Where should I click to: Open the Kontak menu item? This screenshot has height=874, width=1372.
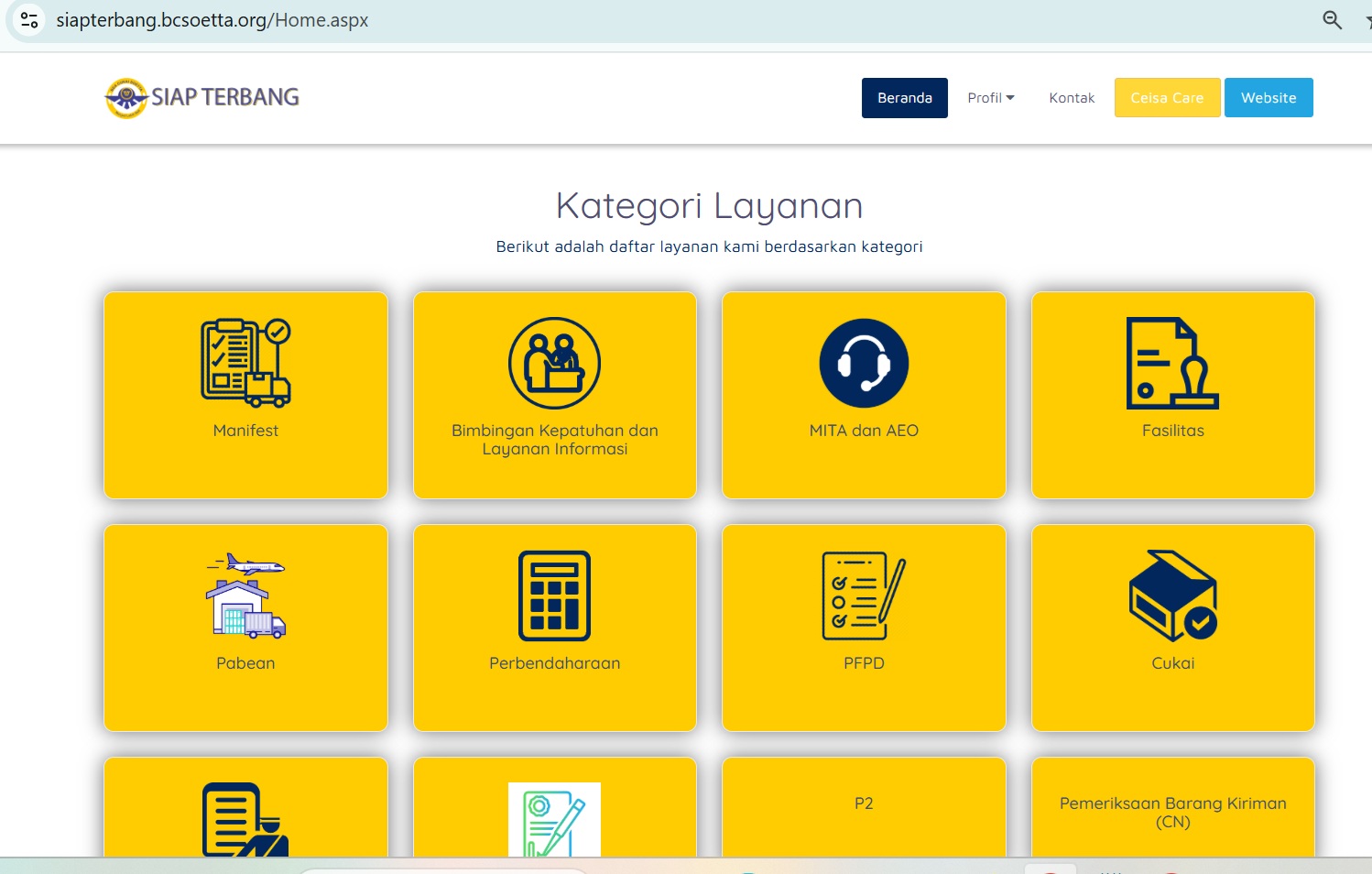1072,98
